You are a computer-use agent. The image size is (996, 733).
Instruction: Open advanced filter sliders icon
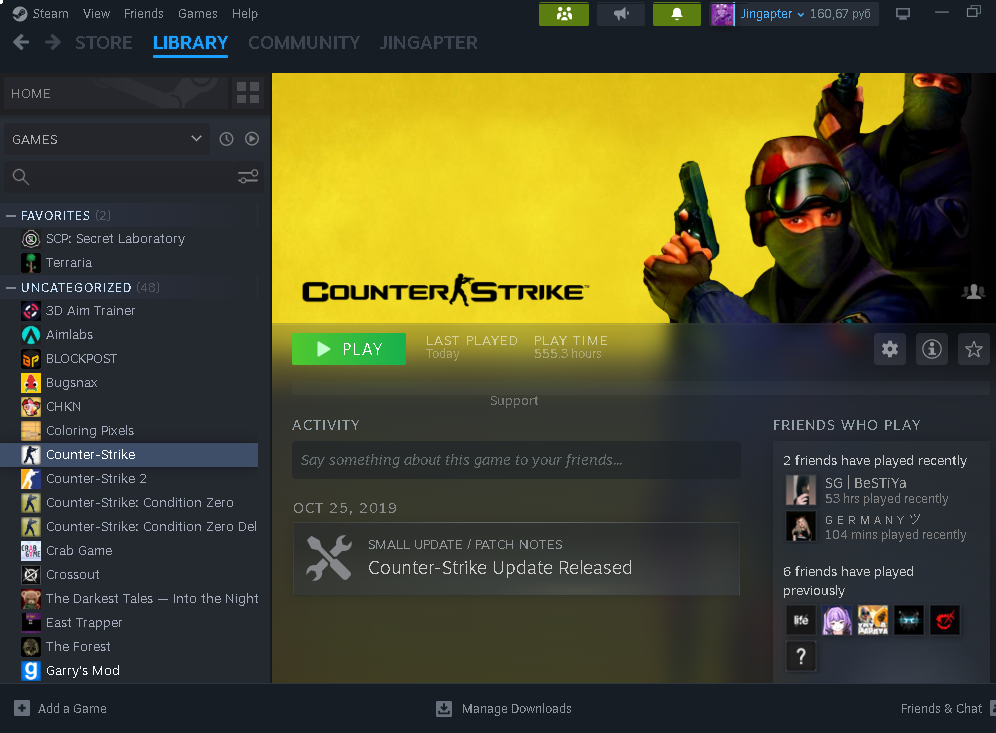pos(248,177)
